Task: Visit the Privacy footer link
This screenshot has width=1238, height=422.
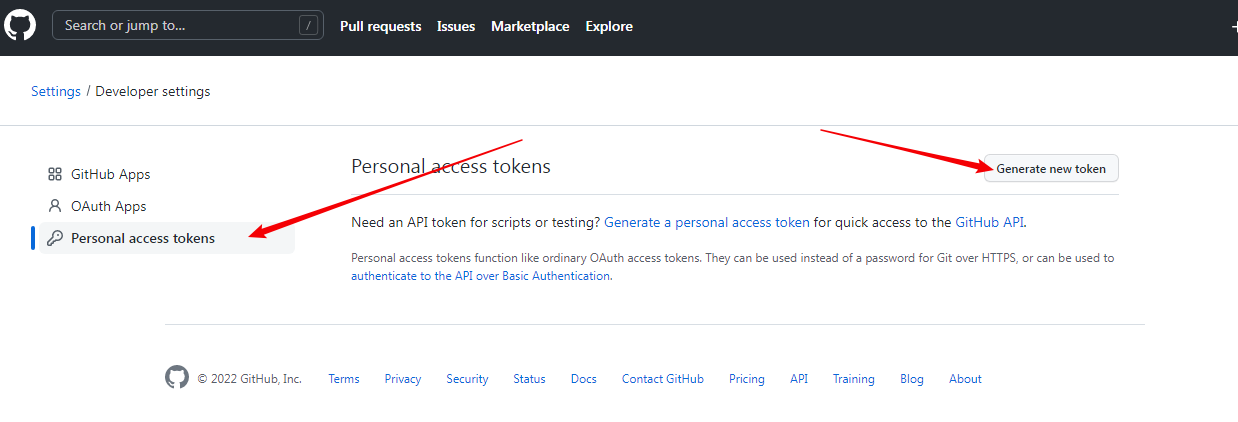Action: 403,379
